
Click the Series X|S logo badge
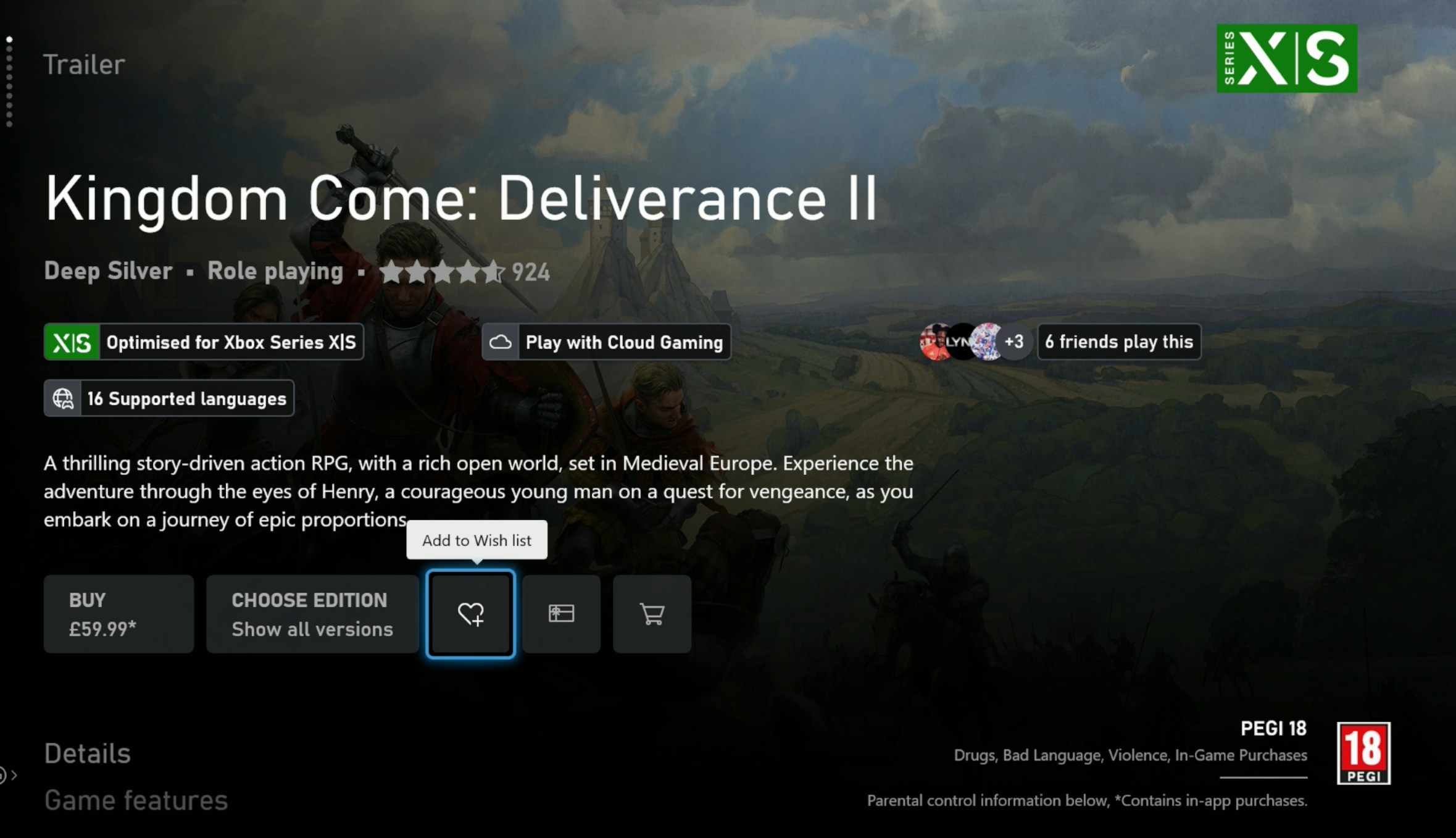1286,59
